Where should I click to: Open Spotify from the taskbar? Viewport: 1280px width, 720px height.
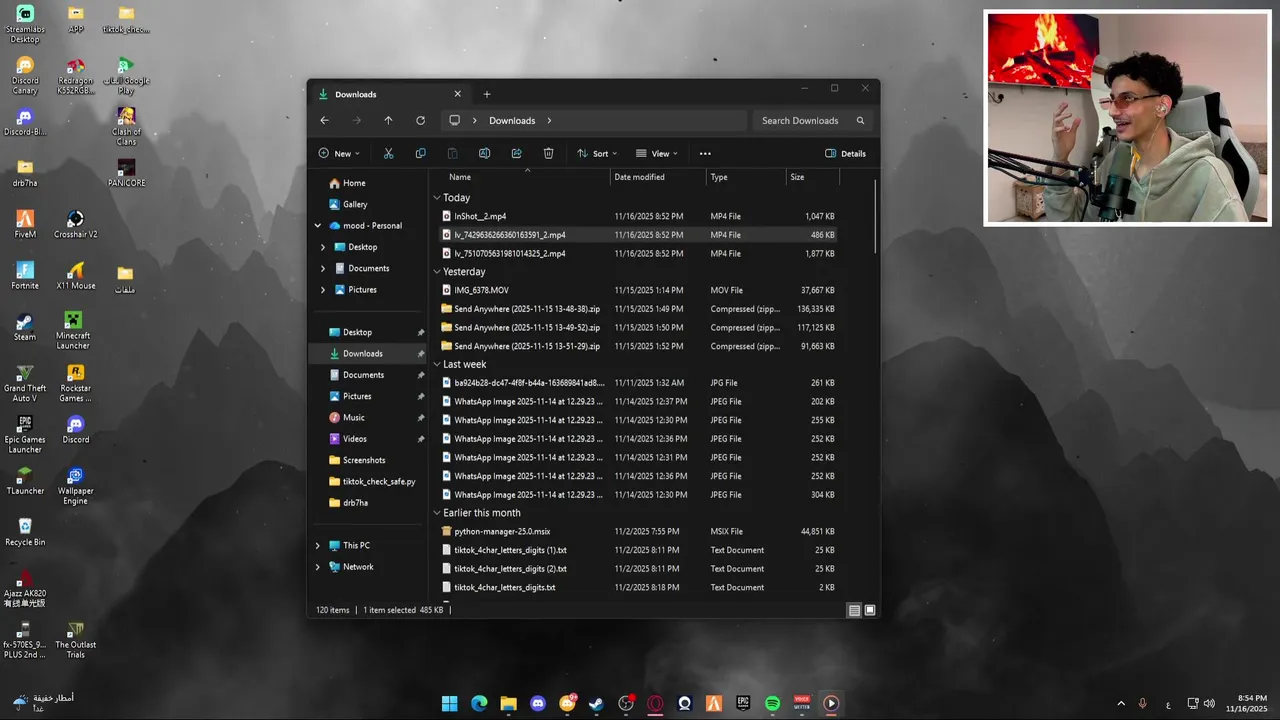(x=772, y=703)
